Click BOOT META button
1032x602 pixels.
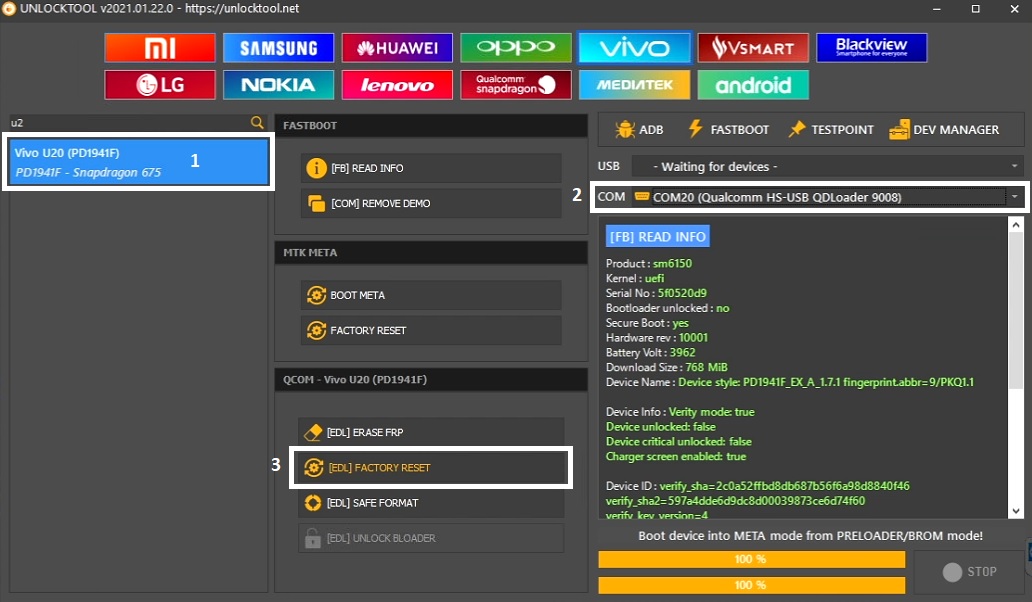click(x=431, y=295)
